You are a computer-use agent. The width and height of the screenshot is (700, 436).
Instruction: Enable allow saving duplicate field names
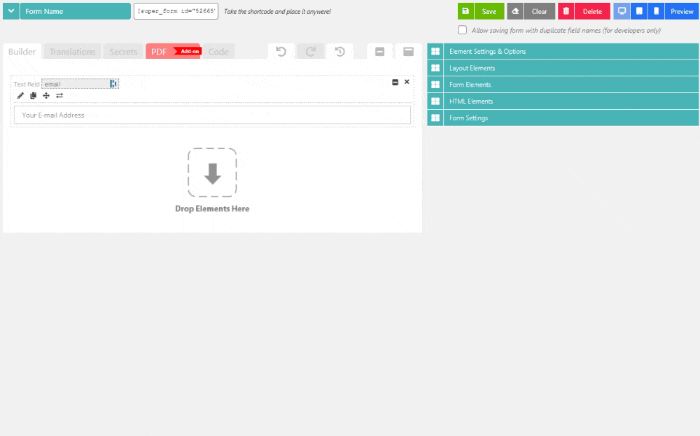click(x=462, y=30)
